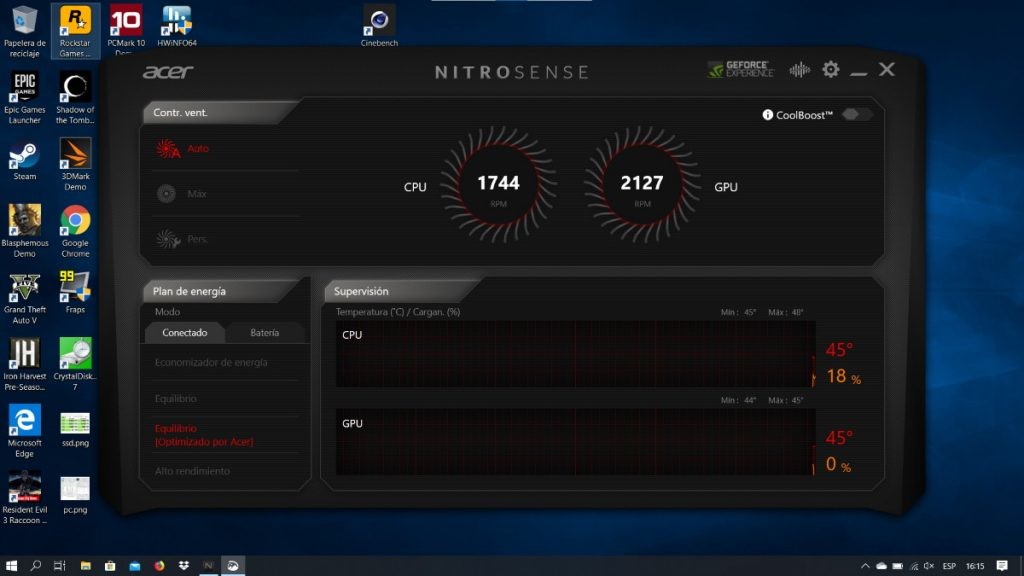Expand hidden system tray icons chevron

pyautogui.click(x=865, y=566)
